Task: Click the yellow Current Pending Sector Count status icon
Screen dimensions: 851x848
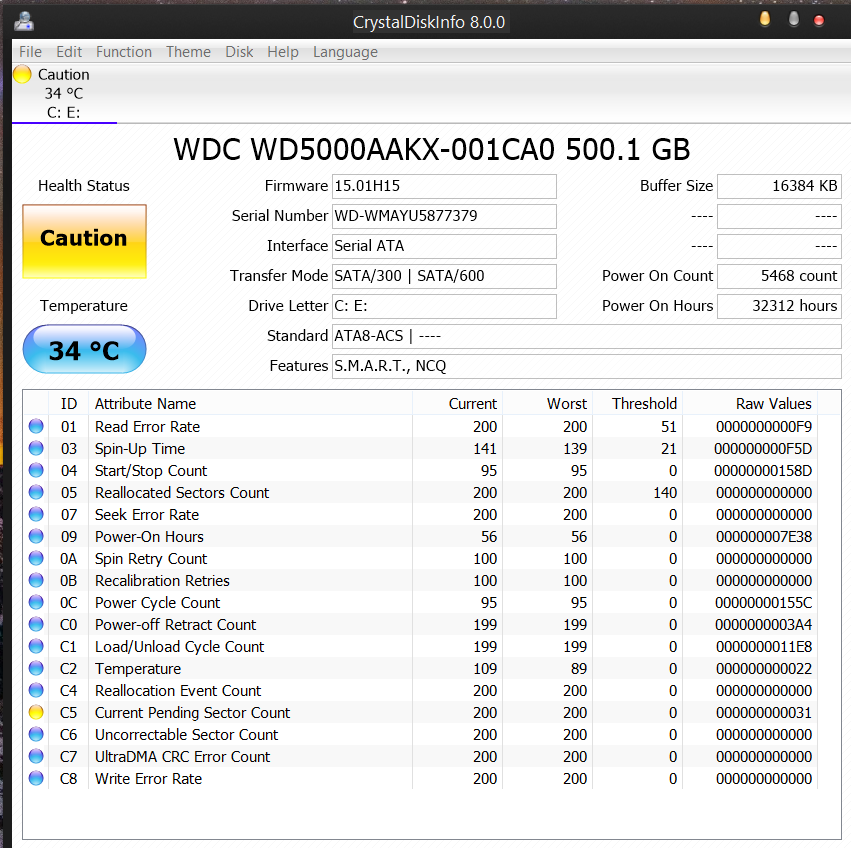Action: pyautogui.click(x=36, y=713)
